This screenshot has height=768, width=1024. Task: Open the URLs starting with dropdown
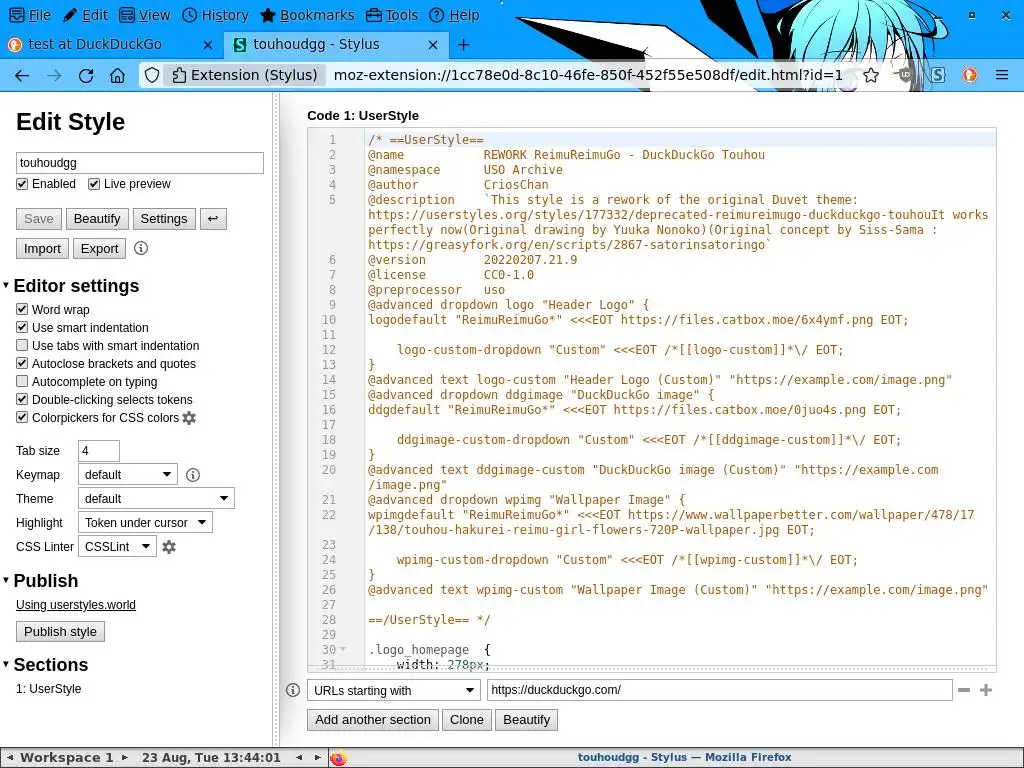[x=394, y=690]
